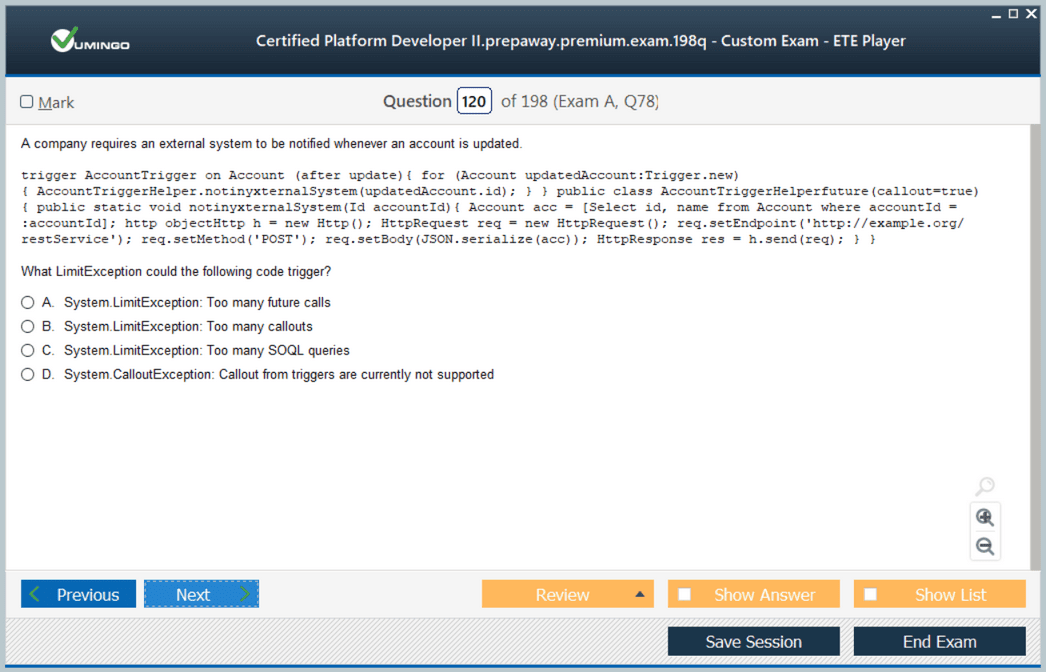Viewport: 1046px width, 672px height.
Task: Click the code line starting 'trigger AccountTrigger on Account'
Action: pyautogui.click(x=380, y=176)
